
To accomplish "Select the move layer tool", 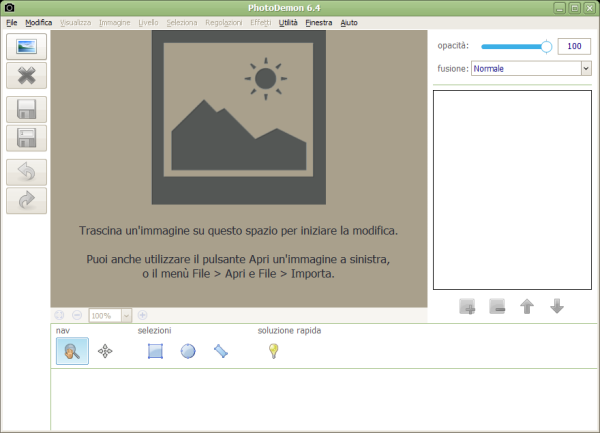I will pos(105,351).
